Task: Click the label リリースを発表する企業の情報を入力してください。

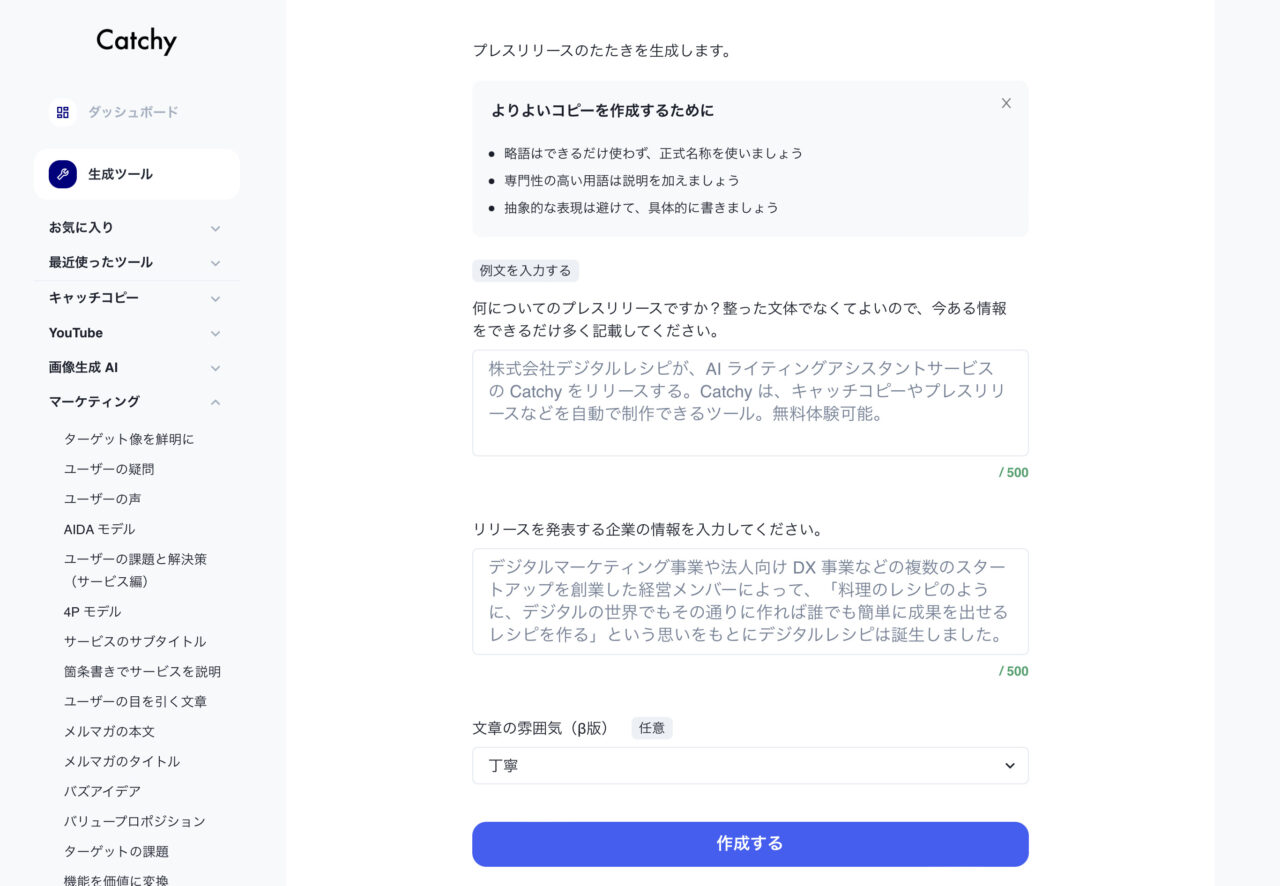Action: pos(647,529)
